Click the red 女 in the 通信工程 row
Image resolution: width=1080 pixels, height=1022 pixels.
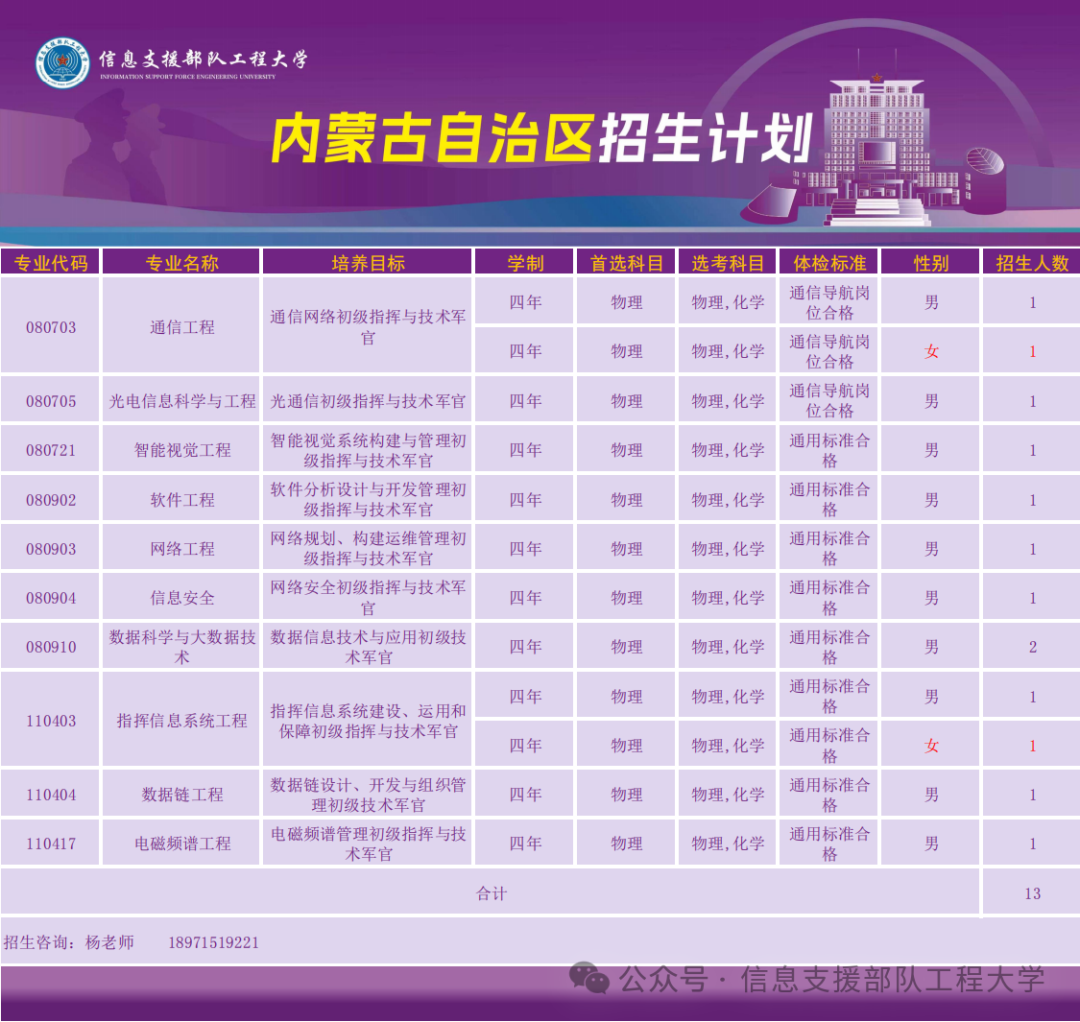[x=931, y=351]
